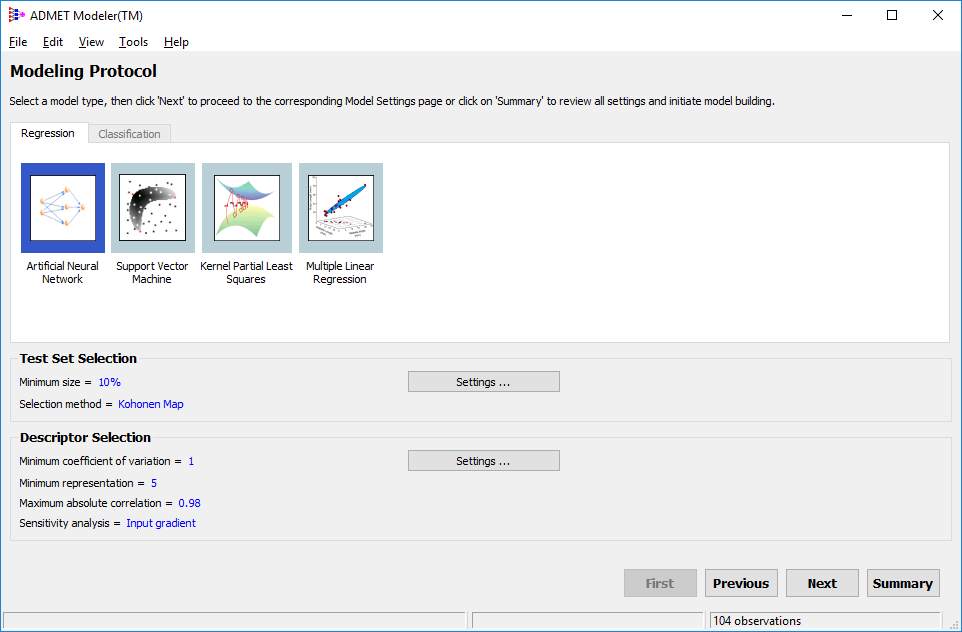
Task: Open the View menu
Action: click(x=91, y=42)
